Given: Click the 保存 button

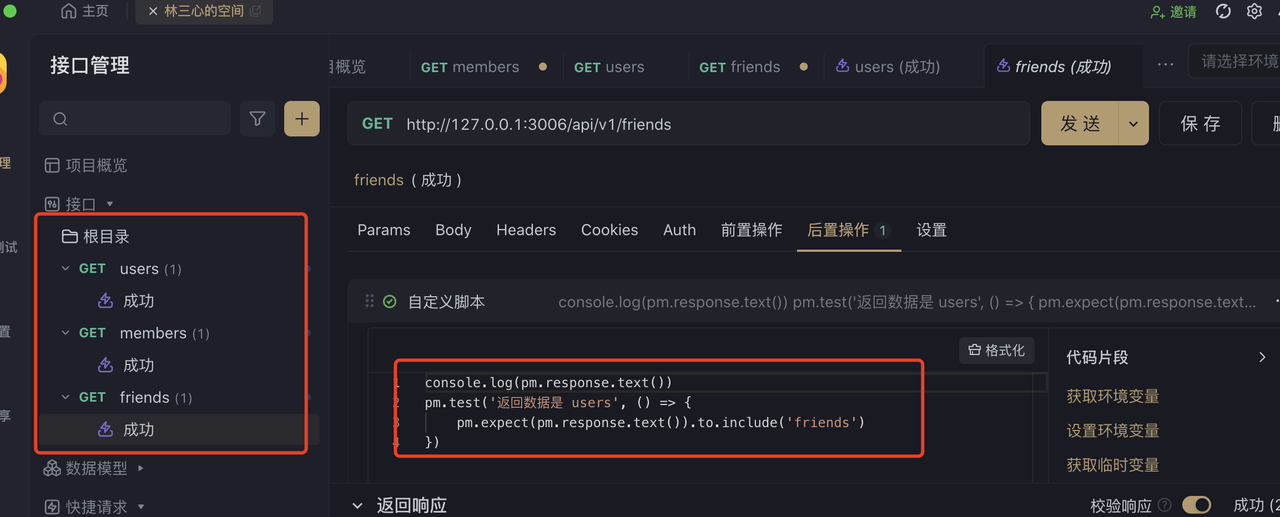Looking at the screenshot, I should click(x=1200, y=124).
